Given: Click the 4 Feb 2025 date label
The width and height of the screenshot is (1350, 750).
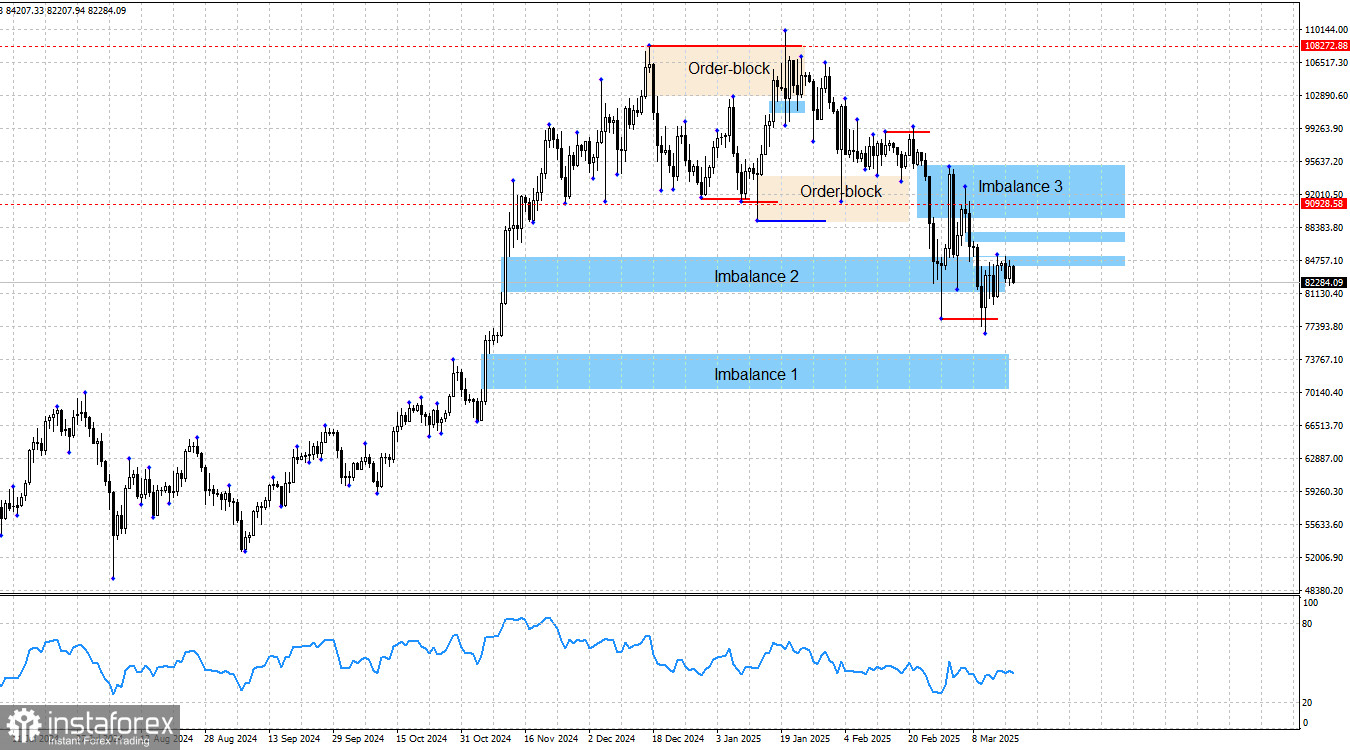Looking at the screenshot, I should (868, 739).
